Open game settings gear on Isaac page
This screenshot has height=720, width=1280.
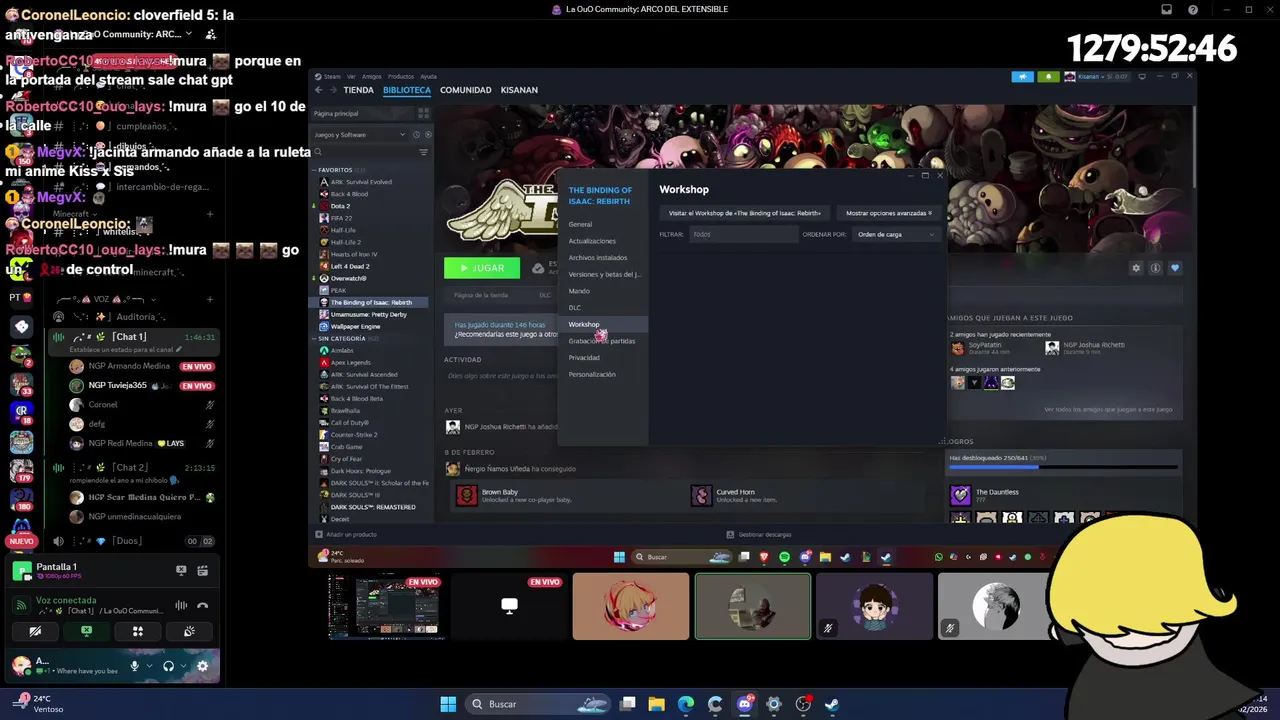(1136, 268)
